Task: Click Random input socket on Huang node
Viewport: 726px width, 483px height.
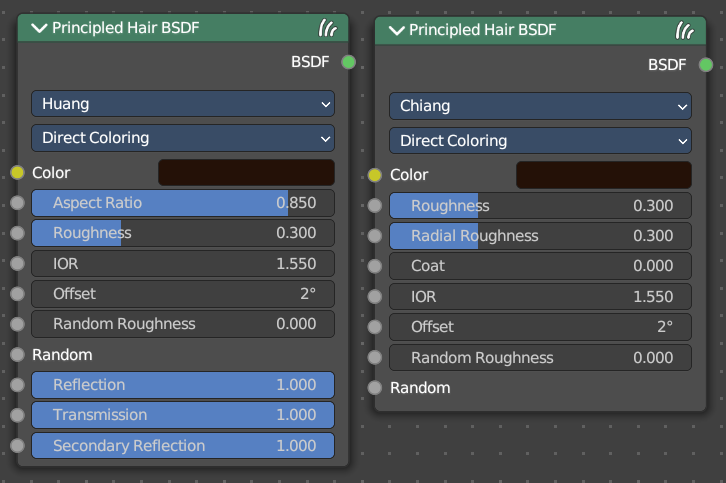Action: (18, 355)
